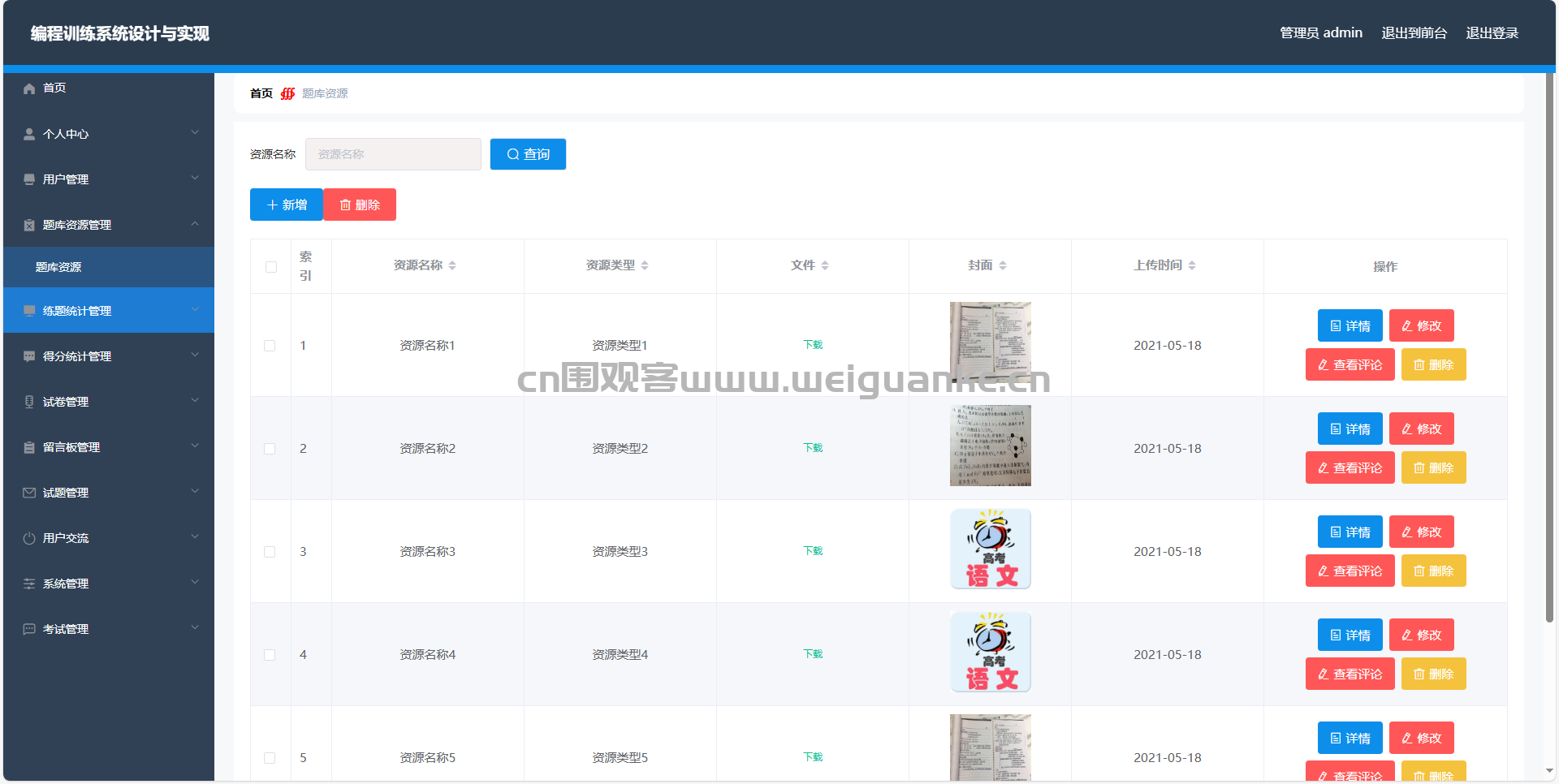Click the 资源名称 search input field
Image resolution: width=1559 pixels, height=784 pixels.
point(393,154)
